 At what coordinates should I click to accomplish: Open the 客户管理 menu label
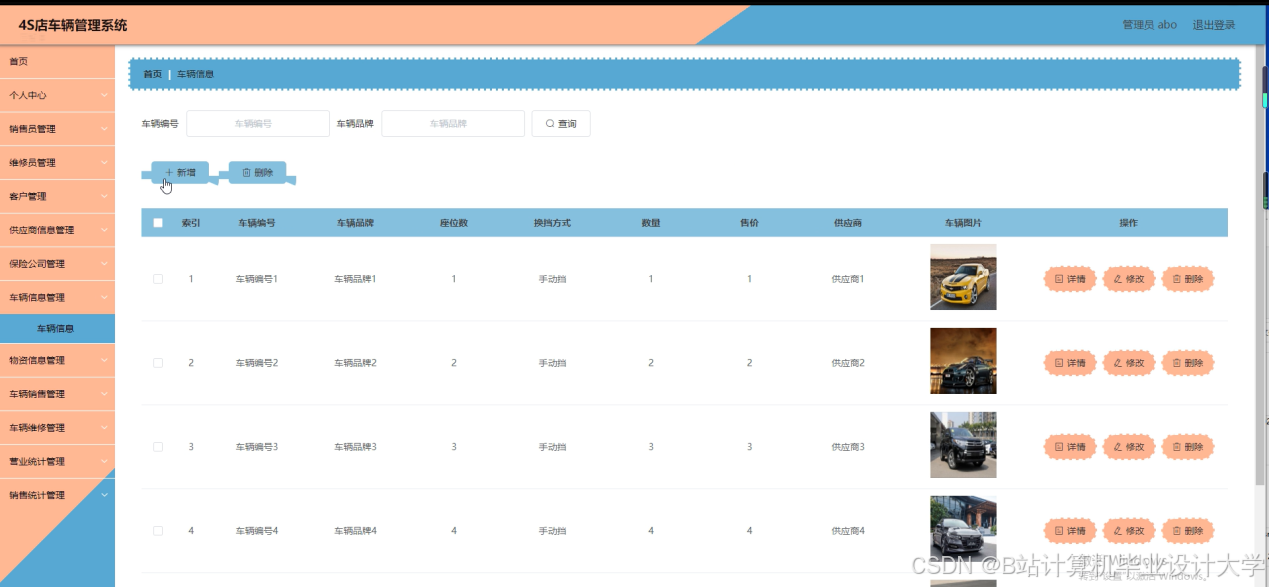(x=28, y=196)
